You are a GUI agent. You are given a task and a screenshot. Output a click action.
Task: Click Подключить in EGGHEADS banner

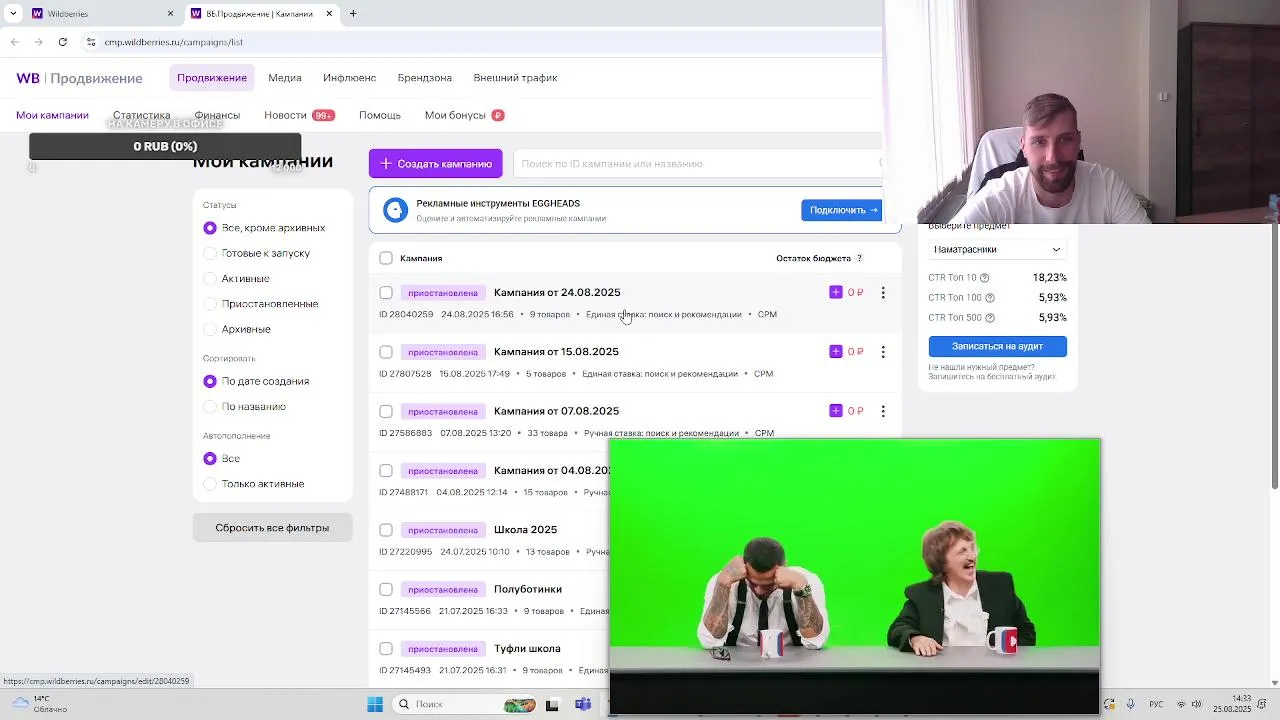coord(841,210)
